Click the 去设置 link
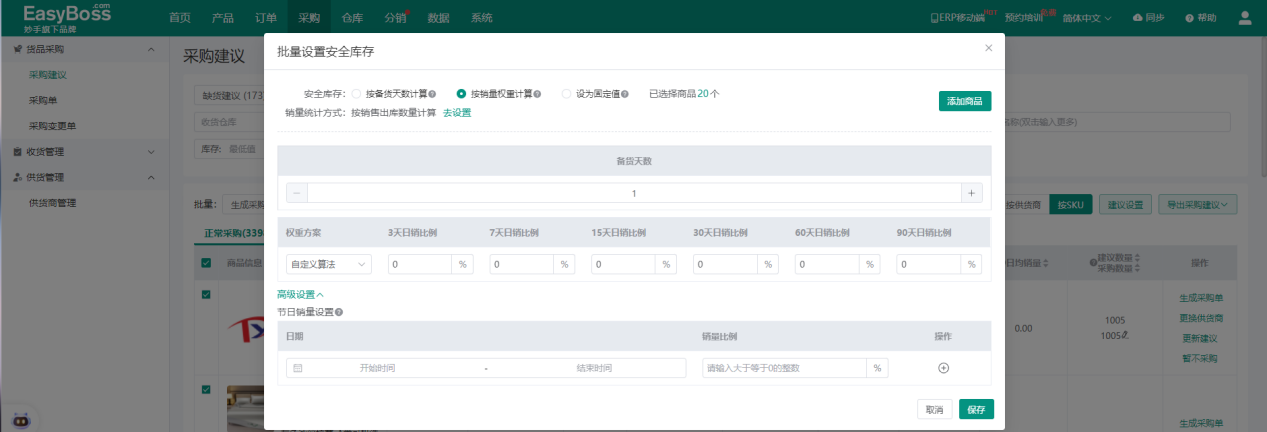 point(457,113)
